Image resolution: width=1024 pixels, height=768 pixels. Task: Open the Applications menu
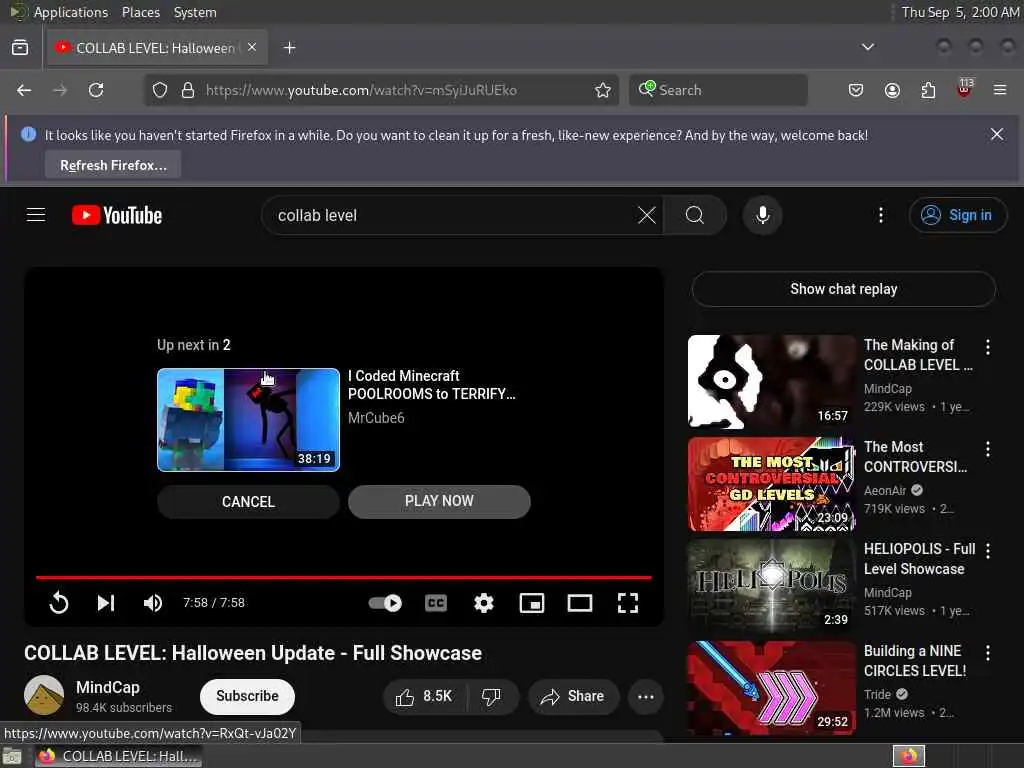click(x=71, y=12)
